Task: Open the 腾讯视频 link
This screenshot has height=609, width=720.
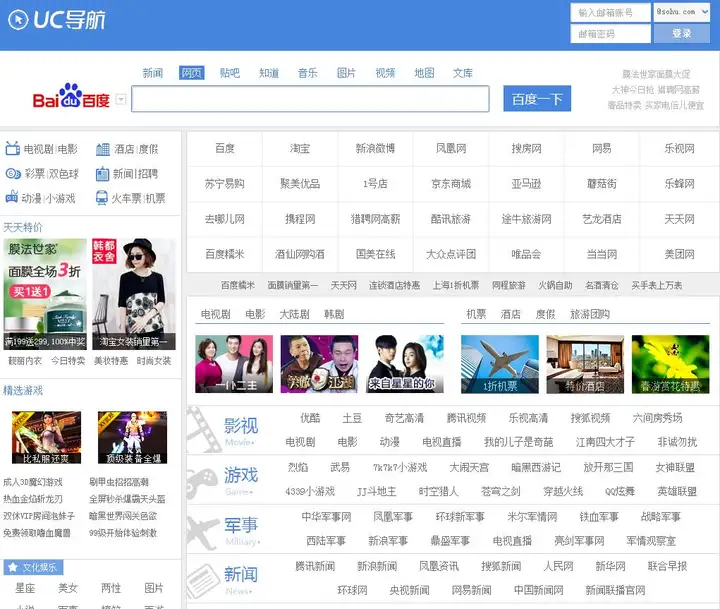Action: click(466, 418)
